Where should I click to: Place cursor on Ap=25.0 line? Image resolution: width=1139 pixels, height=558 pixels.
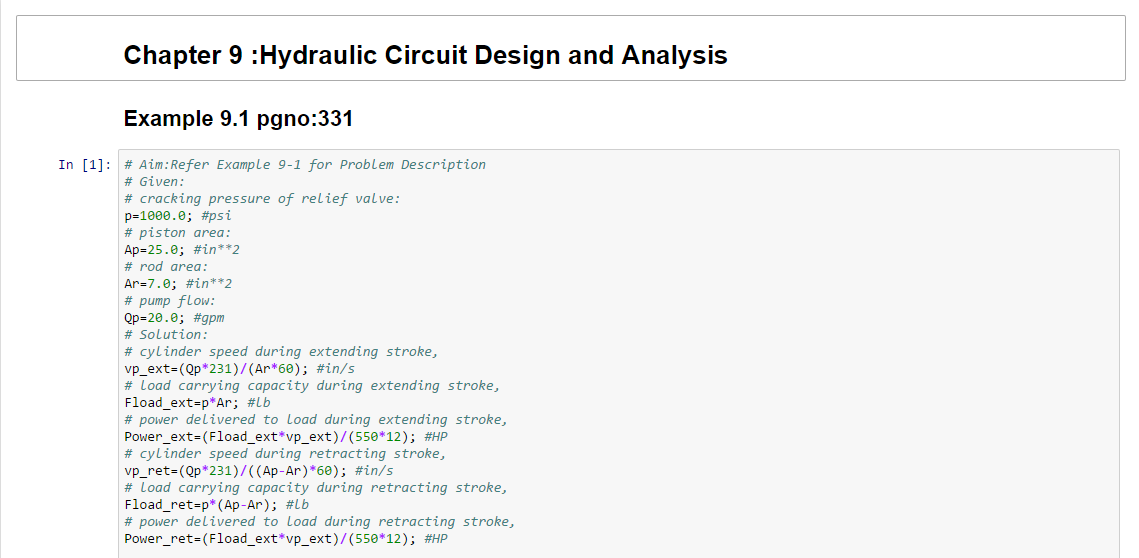pos(181,250)
